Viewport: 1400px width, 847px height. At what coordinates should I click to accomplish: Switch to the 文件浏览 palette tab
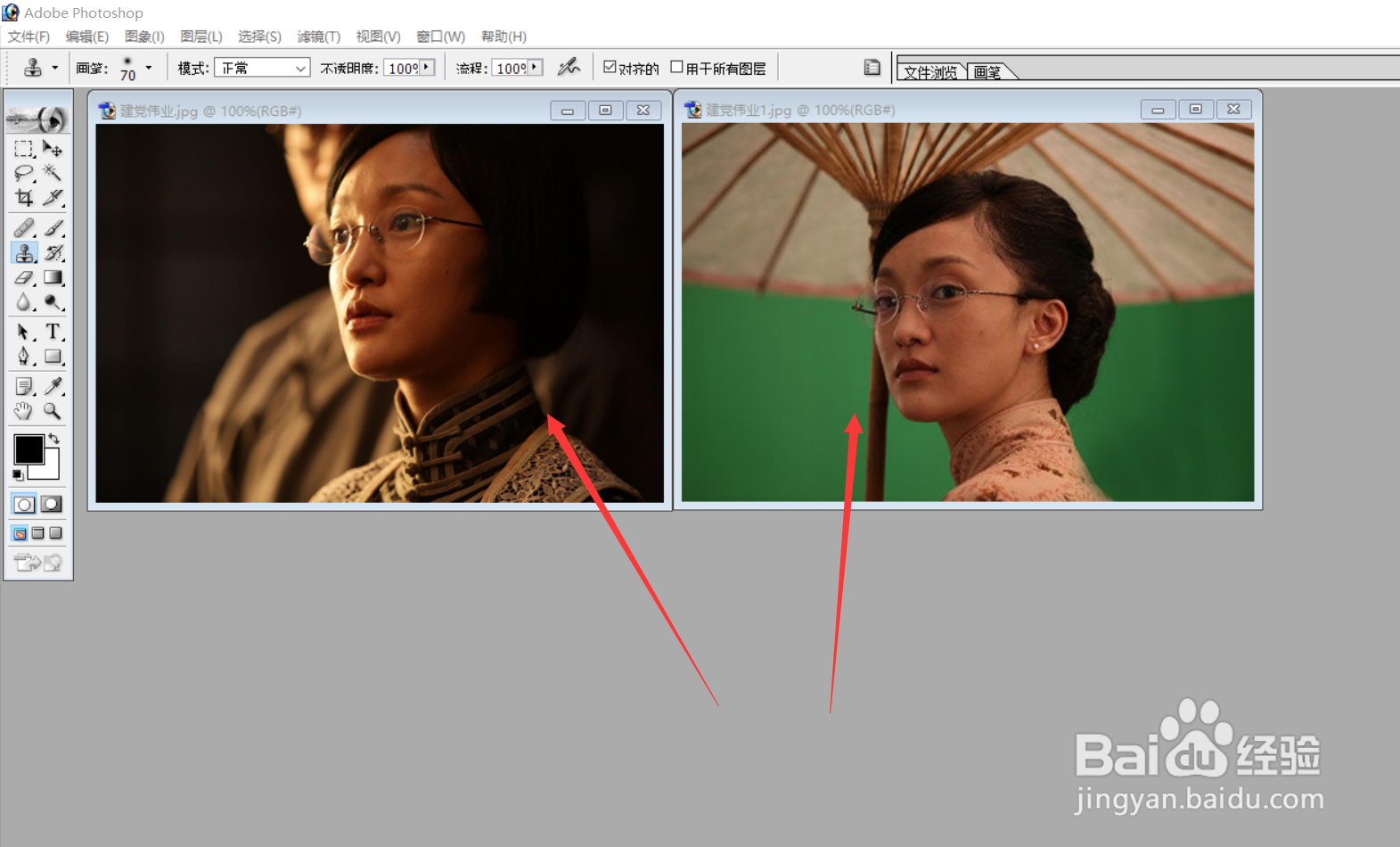coord(931,72)
